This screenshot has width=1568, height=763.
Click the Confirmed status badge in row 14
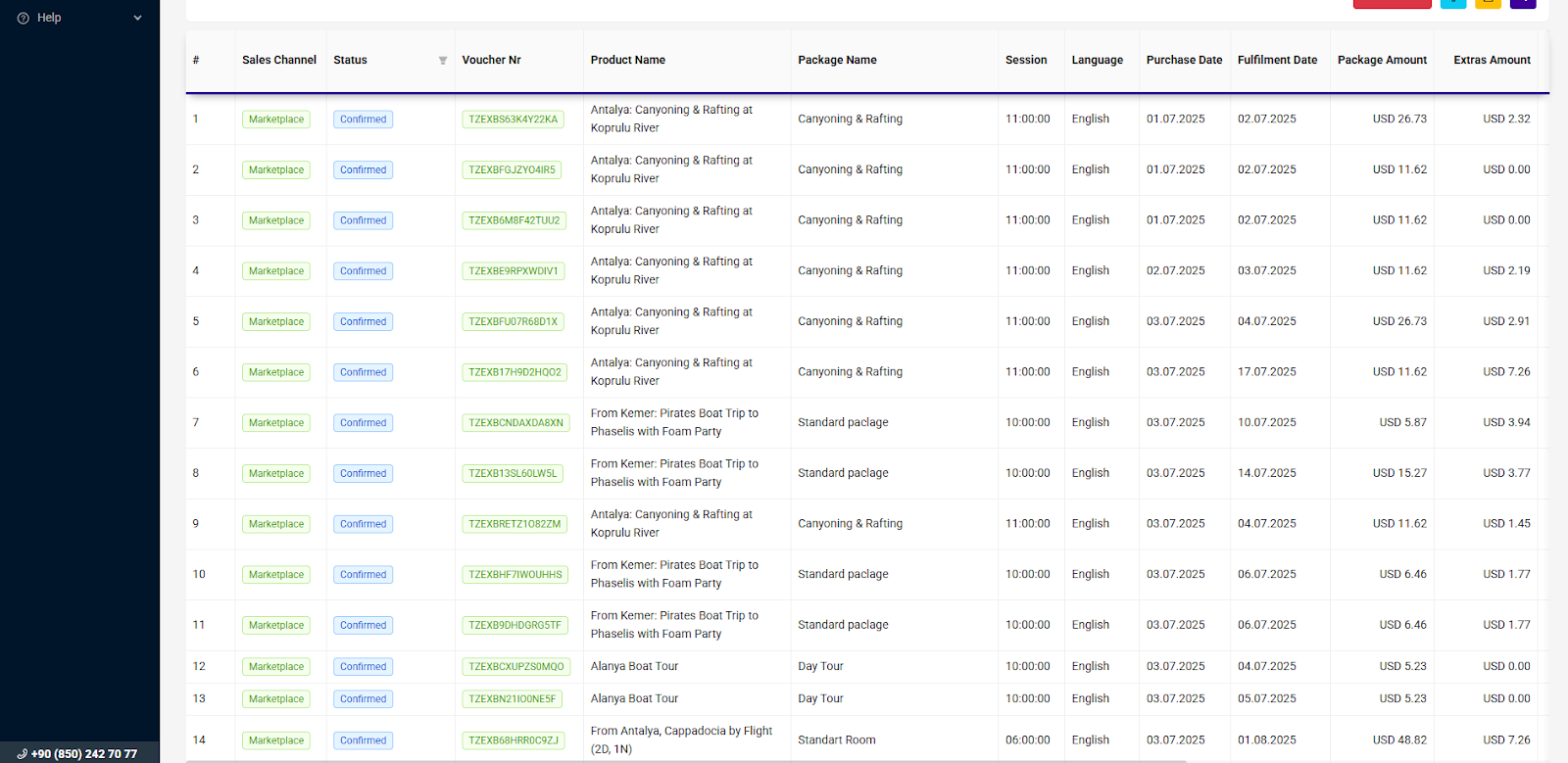point(364,740)
